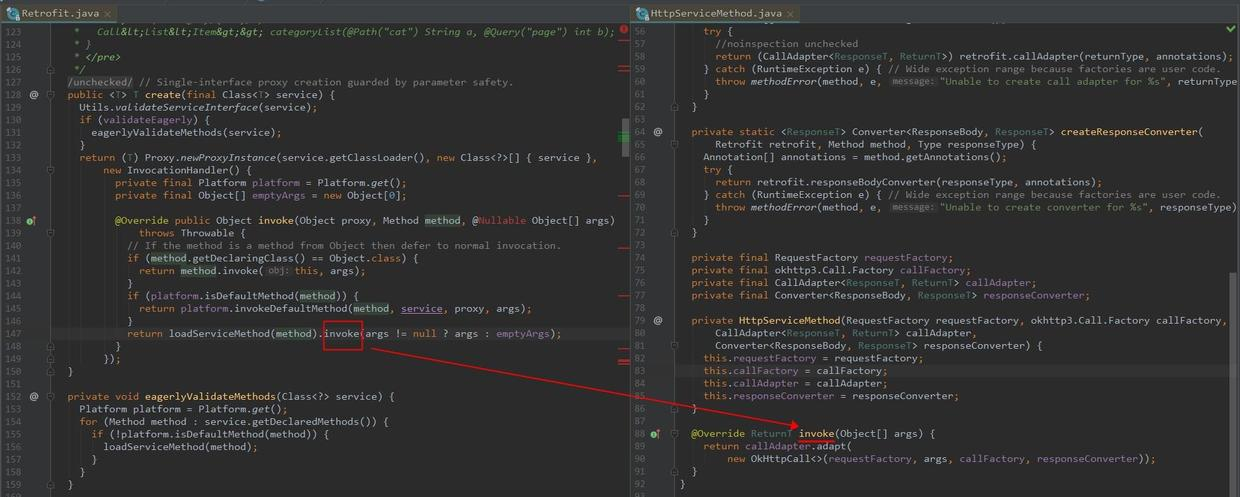Click the Java class icon on Retrofit.java tab
The height and width of the screenshot is (497, 1240).
pyautogui.click(x=14, y=14)
